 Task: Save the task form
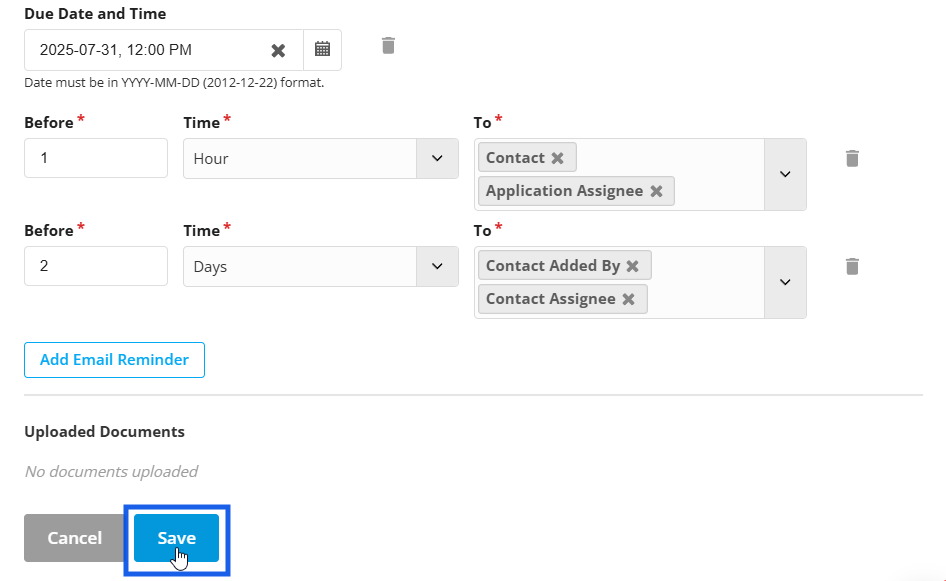[176, 538]
